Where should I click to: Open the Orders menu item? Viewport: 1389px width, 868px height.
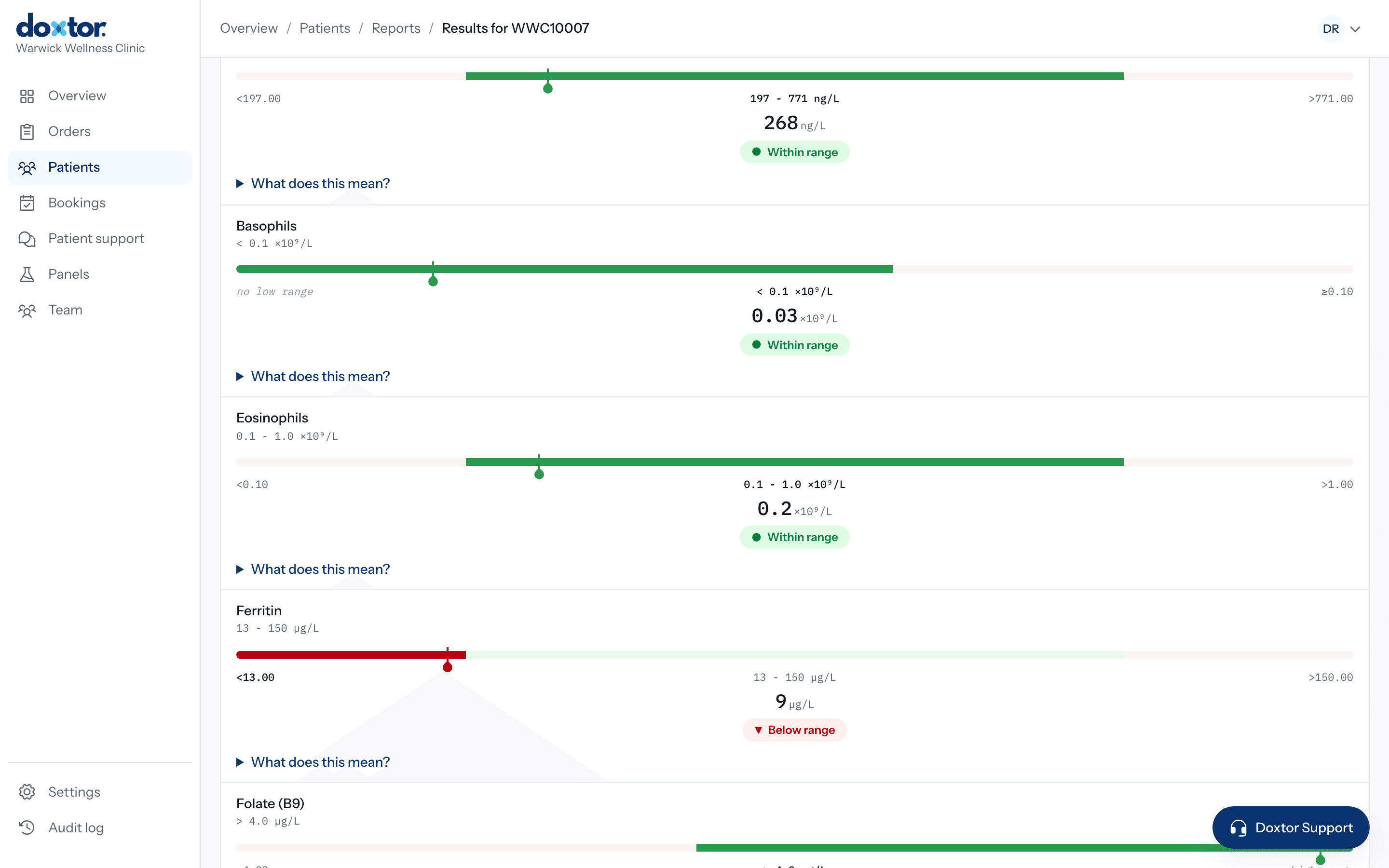pyautogui.click(x=100, y=132)
